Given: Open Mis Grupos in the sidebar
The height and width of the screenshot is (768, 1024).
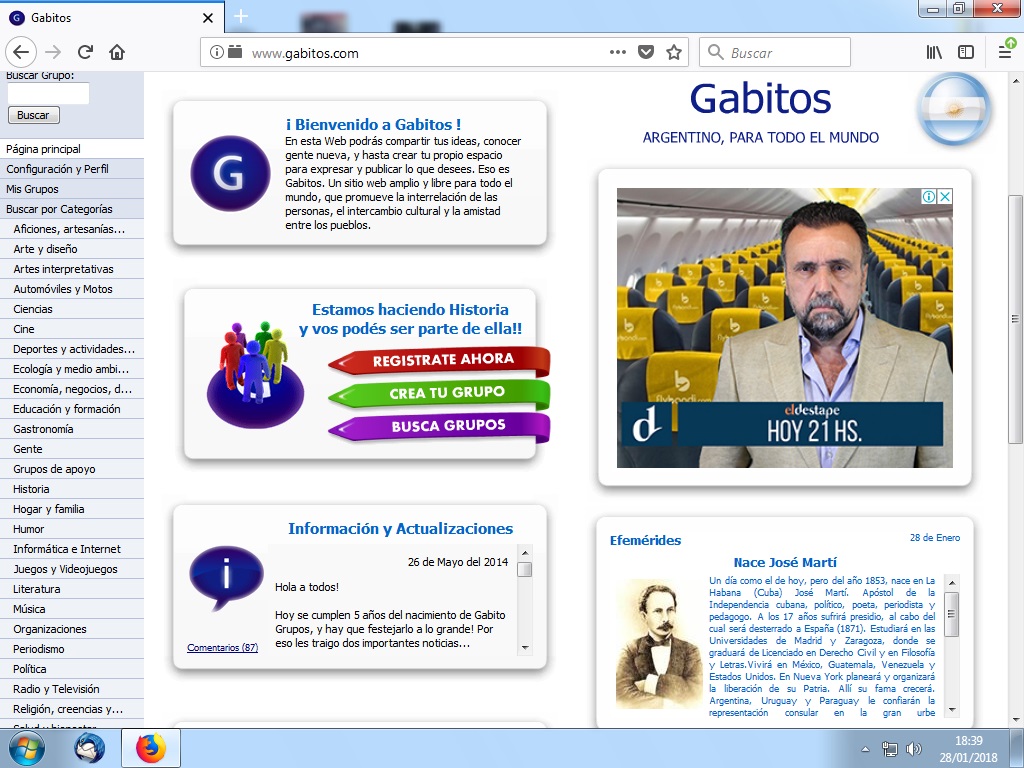Looking at the screenshot, I should click(72, 189).
